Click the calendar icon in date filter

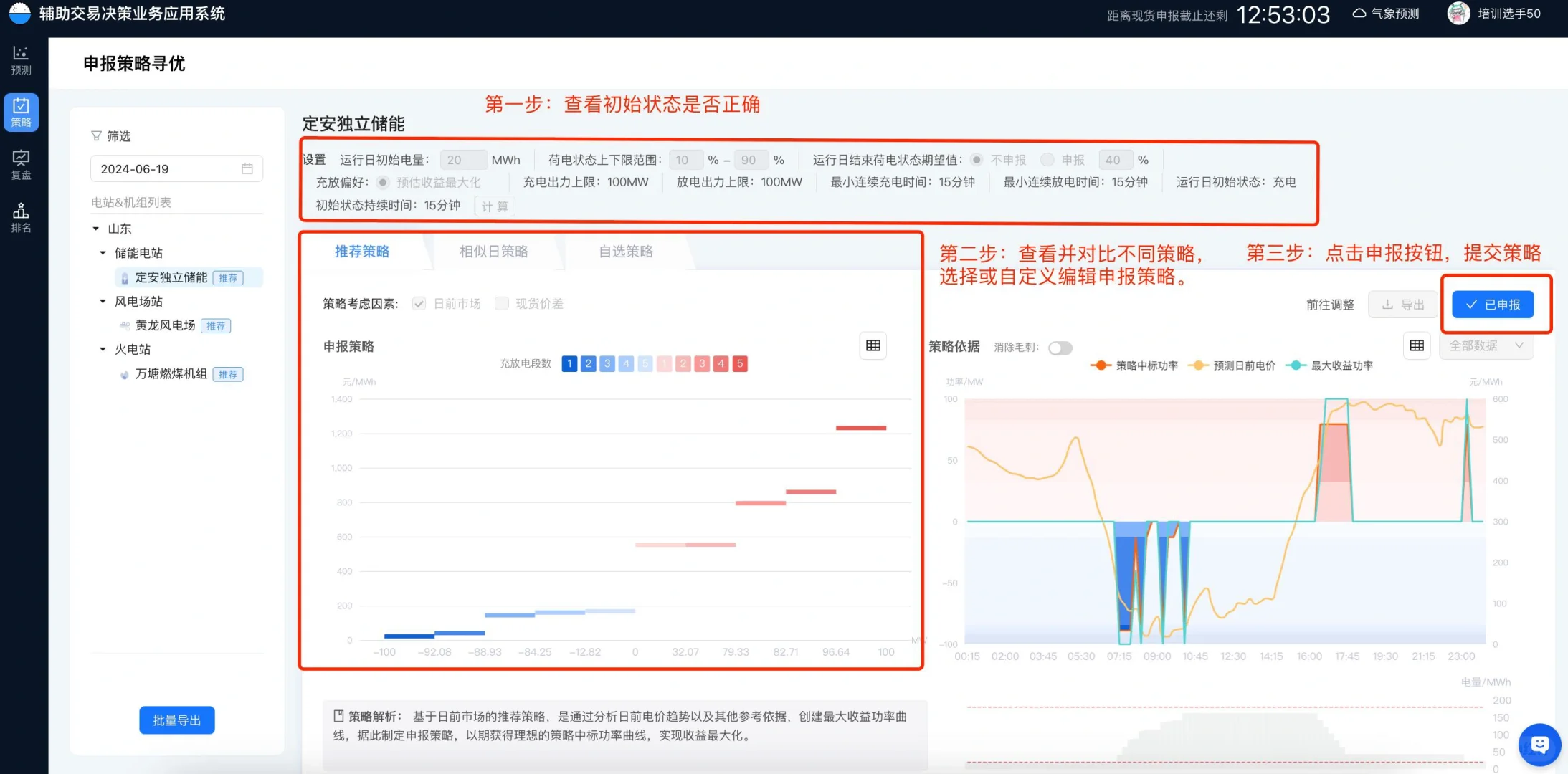(247, 168)
